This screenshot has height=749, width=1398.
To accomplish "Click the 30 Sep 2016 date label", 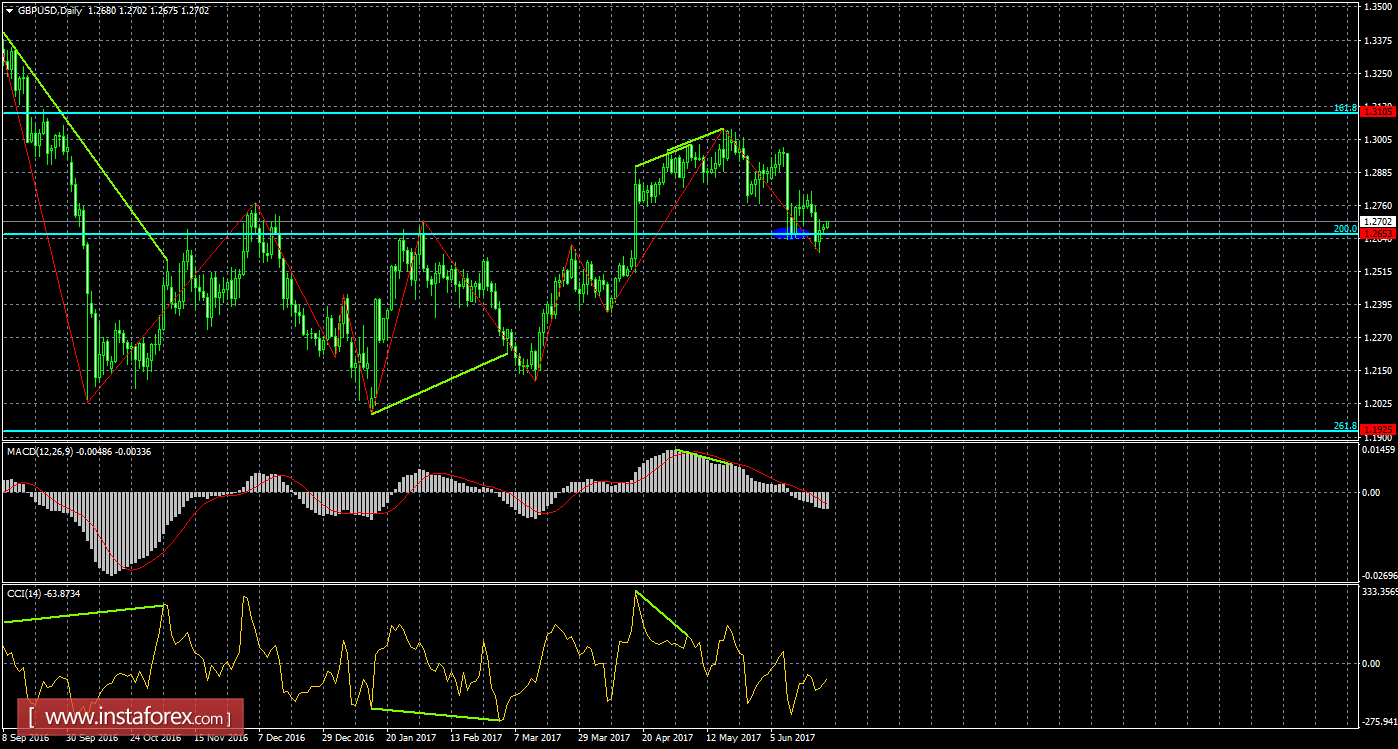I will click(x=92, y=738).
